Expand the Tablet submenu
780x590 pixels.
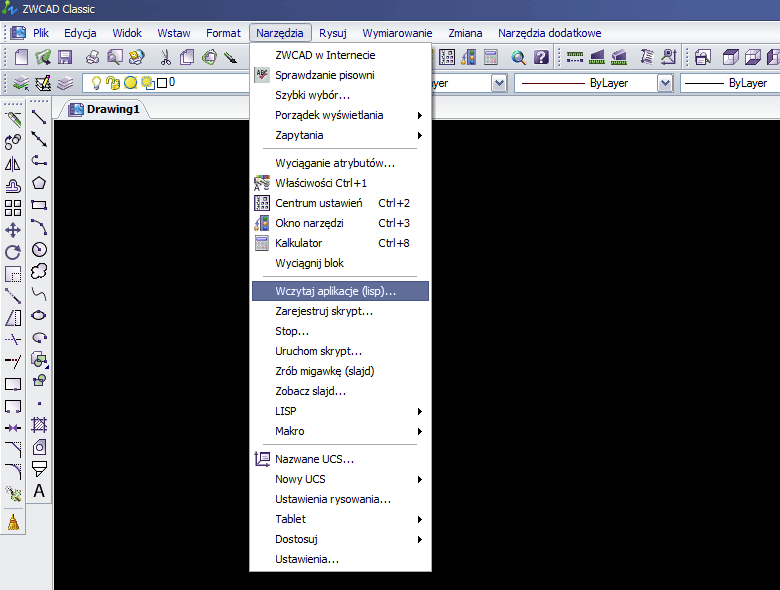[340, 519]
